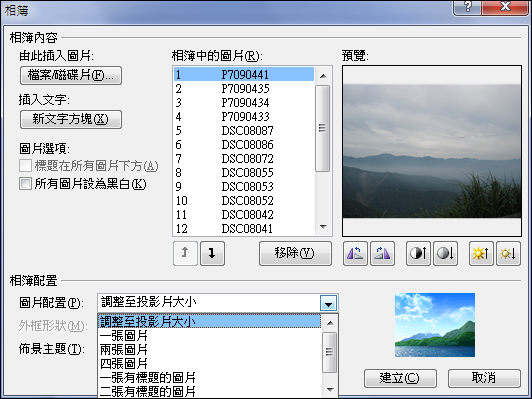Select picture 4 P7090433 in list

point(244,116)
